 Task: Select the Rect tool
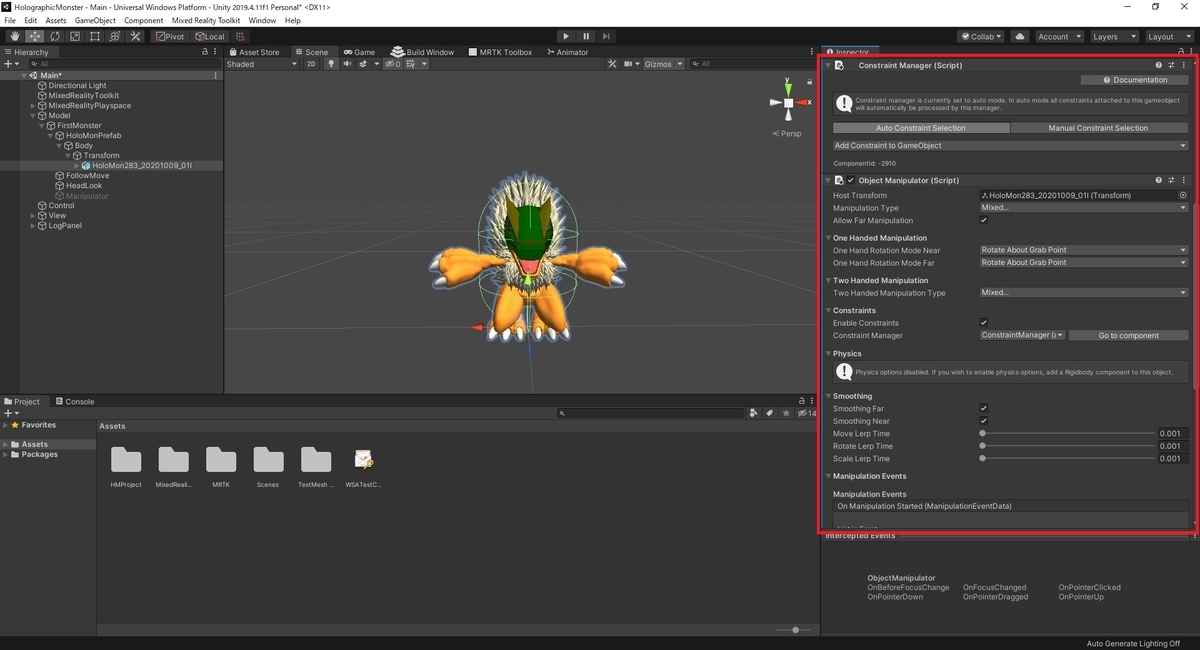click(x=94, y=36)
